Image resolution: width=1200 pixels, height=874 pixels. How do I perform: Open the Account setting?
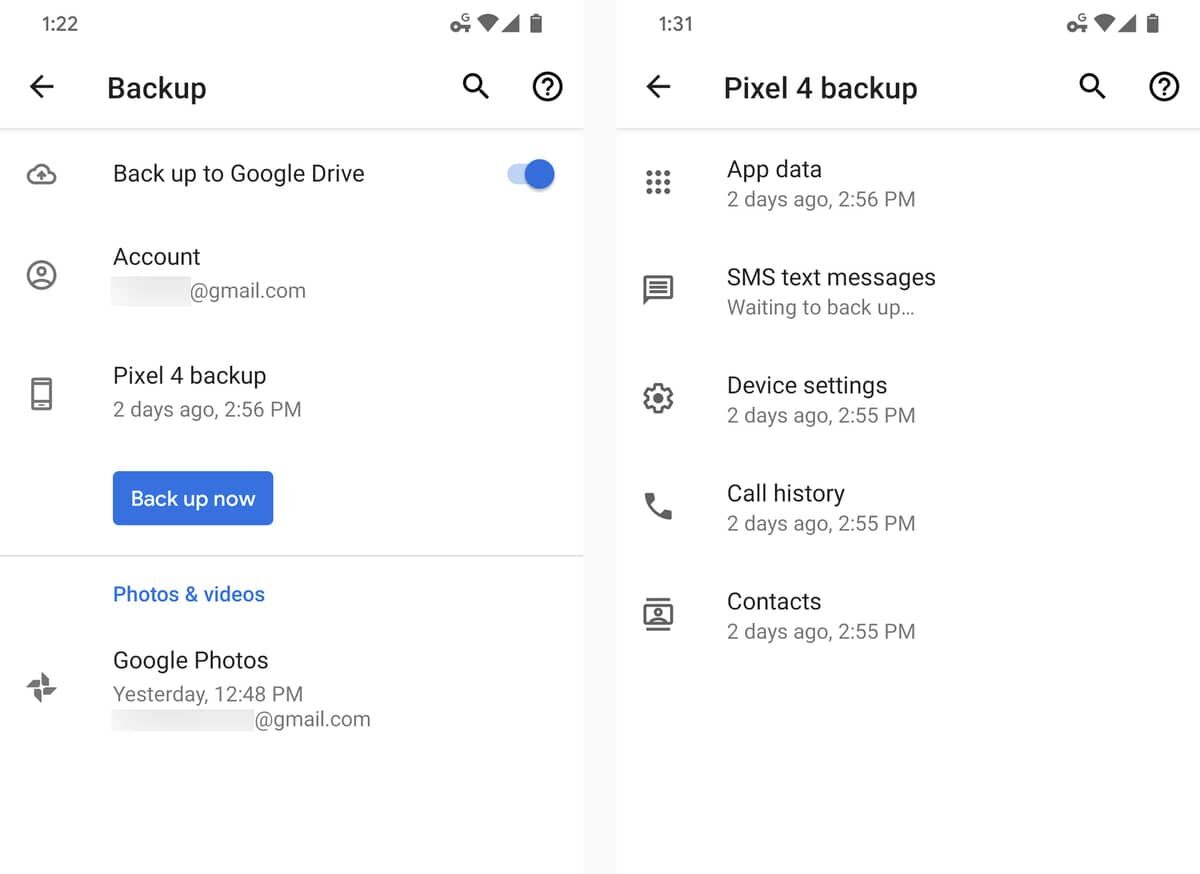pos(210,273)
